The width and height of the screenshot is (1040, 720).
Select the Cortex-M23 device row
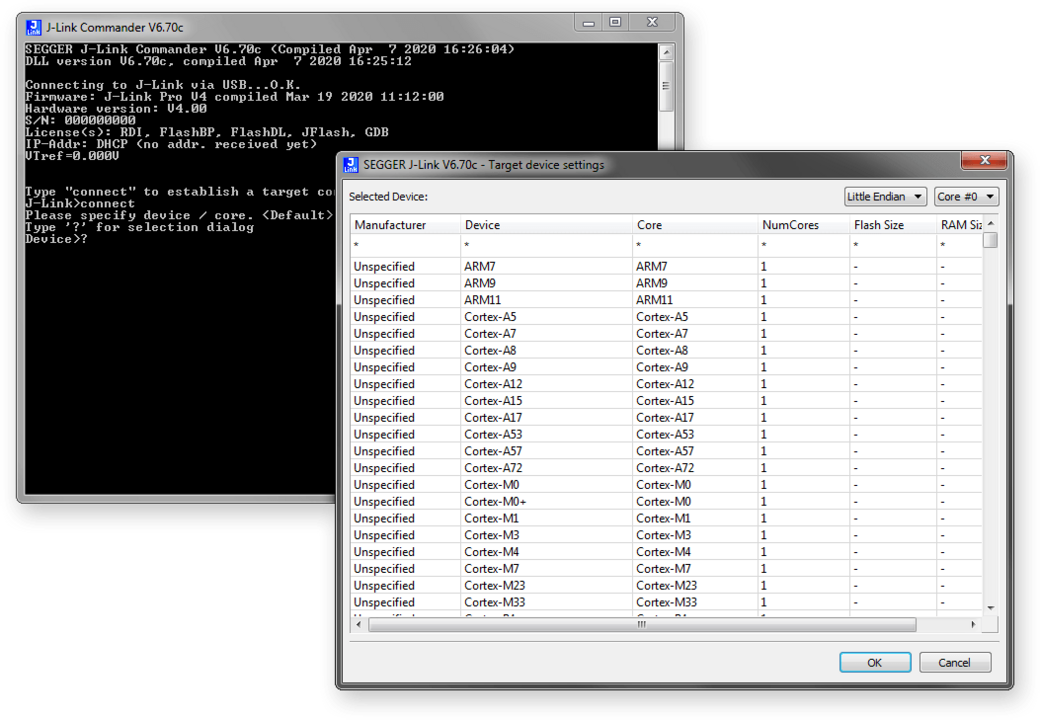666,585
